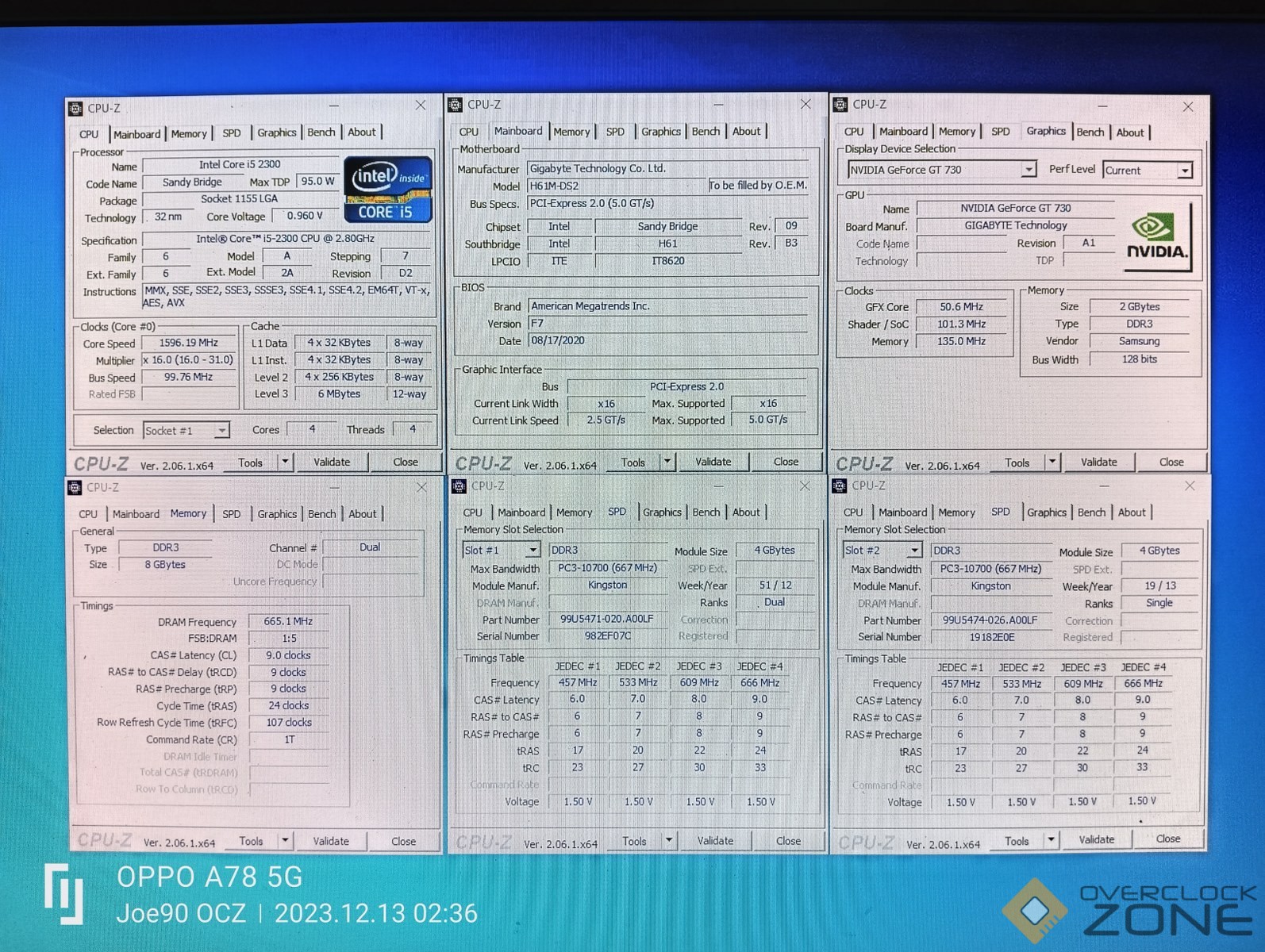The width and height of the screenshot is (1265, 952).
Task: Open the Memory tab in the NVIDIA Graphics window
Action: tap(957, 132)
